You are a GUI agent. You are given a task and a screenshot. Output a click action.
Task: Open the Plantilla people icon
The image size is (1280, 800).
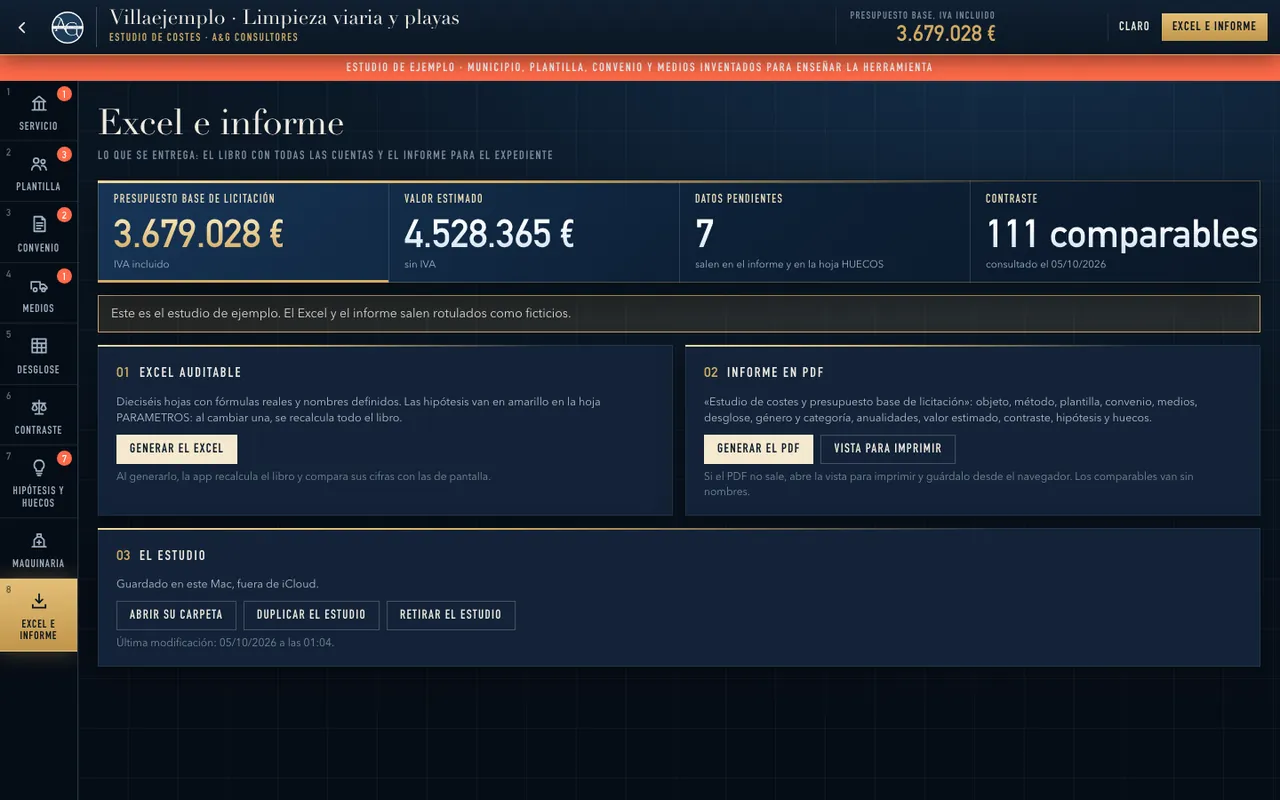(x=39, y=164)
